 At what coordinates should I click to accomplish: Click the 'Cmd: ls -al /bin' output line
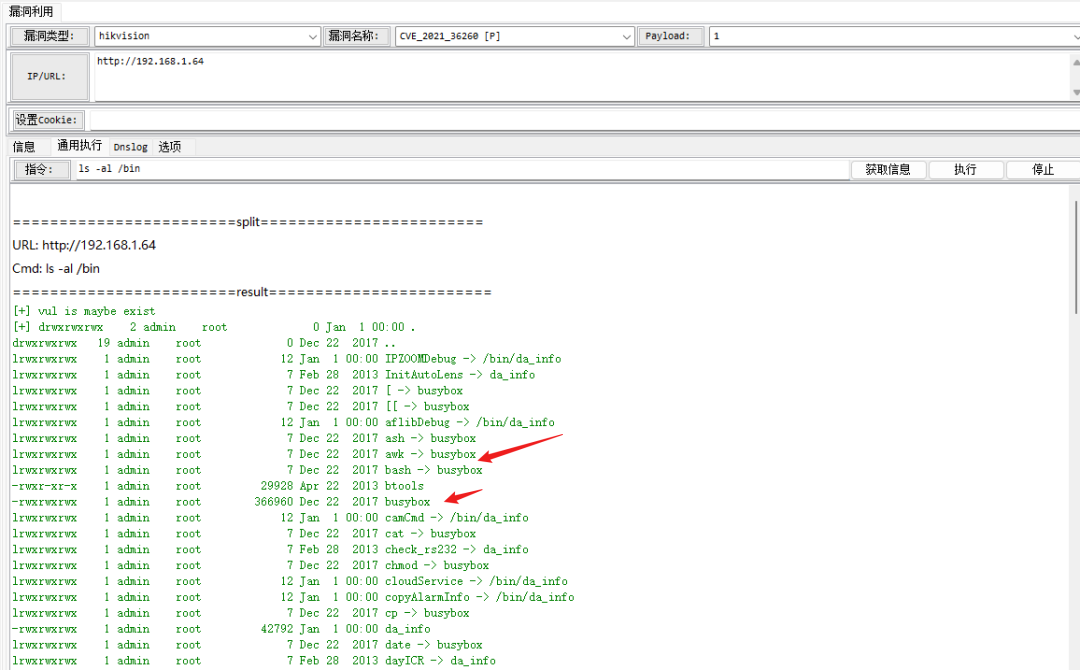(x=56, y=269)
